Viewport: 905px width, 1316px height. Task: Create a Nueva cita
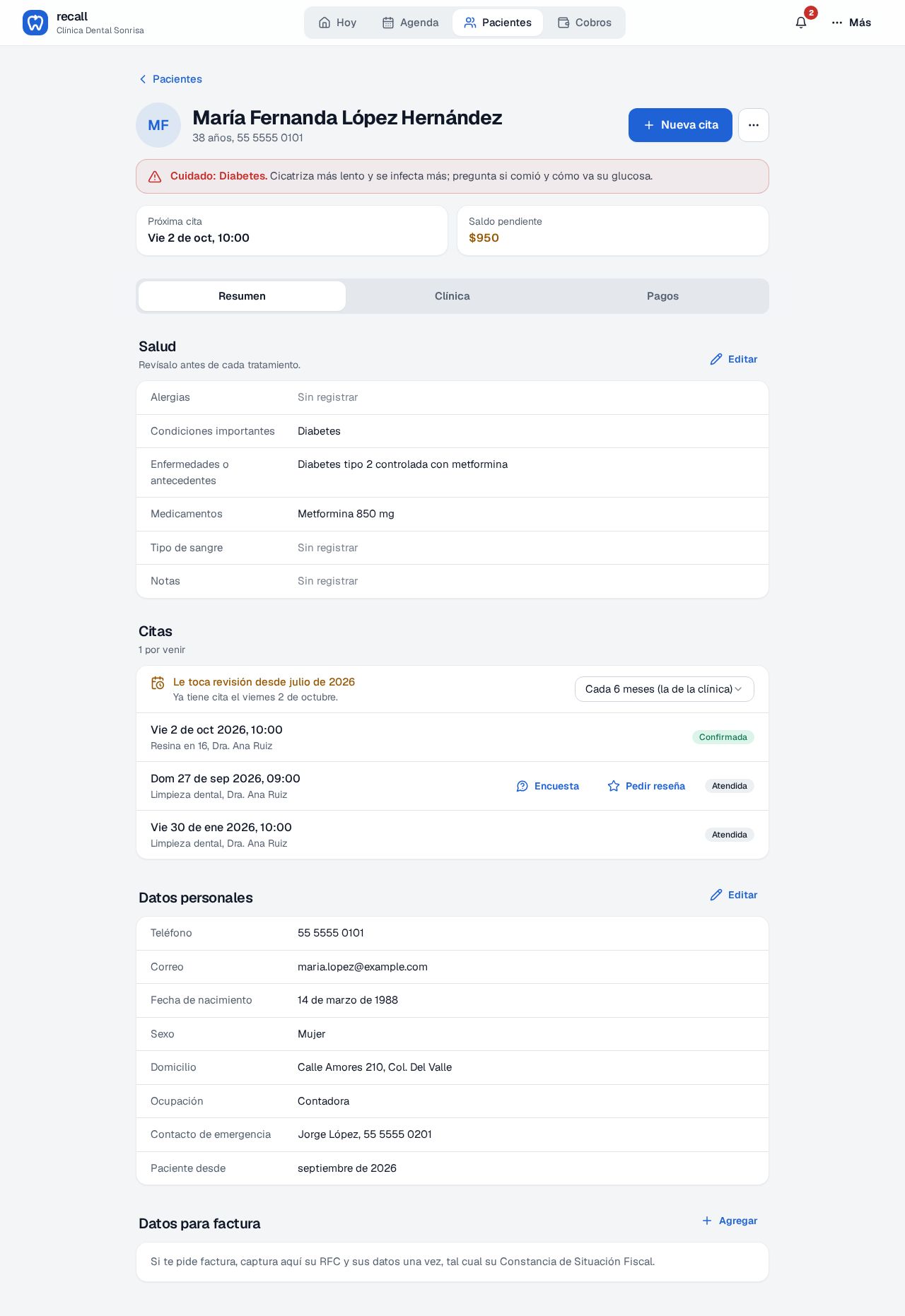[680, 125]
